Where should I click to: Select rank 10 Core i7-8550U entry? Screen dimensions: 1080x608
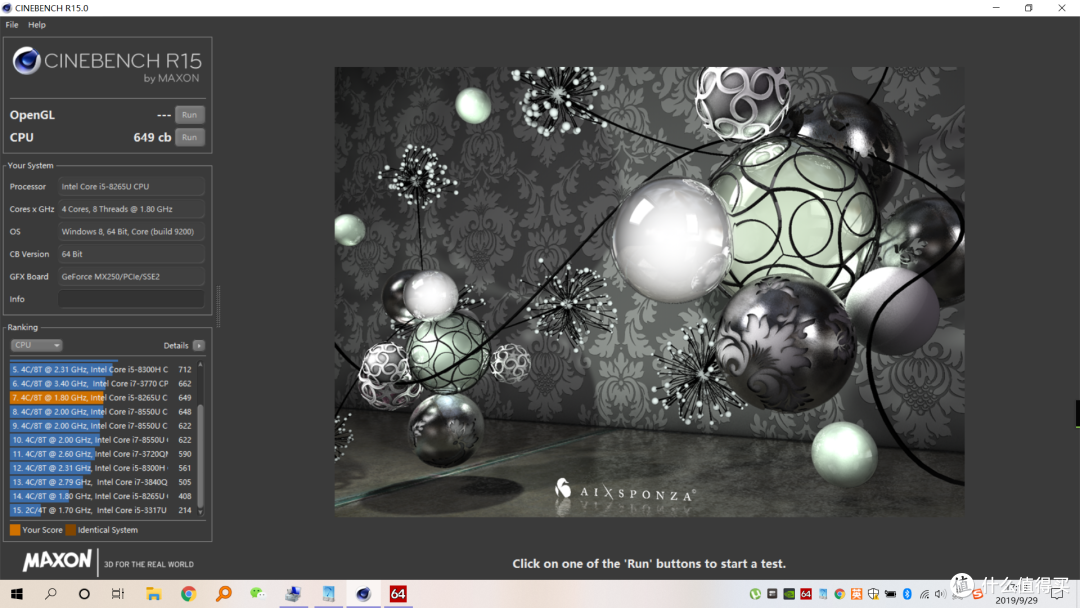102,440
